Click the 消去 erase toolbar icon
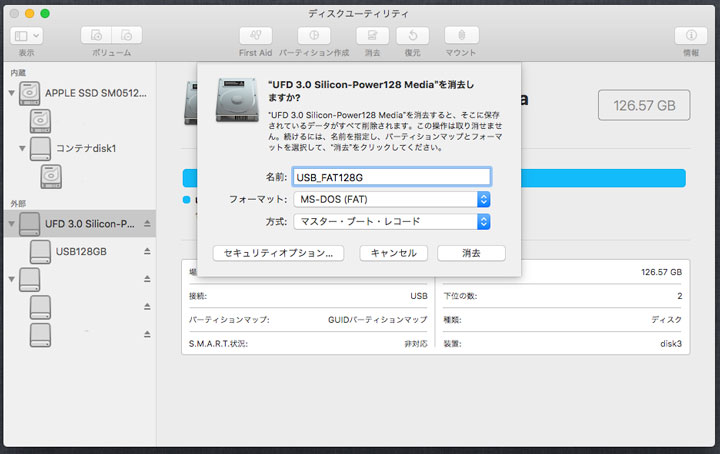The width and height of the screenshot is (720, 454). (372, 36)
